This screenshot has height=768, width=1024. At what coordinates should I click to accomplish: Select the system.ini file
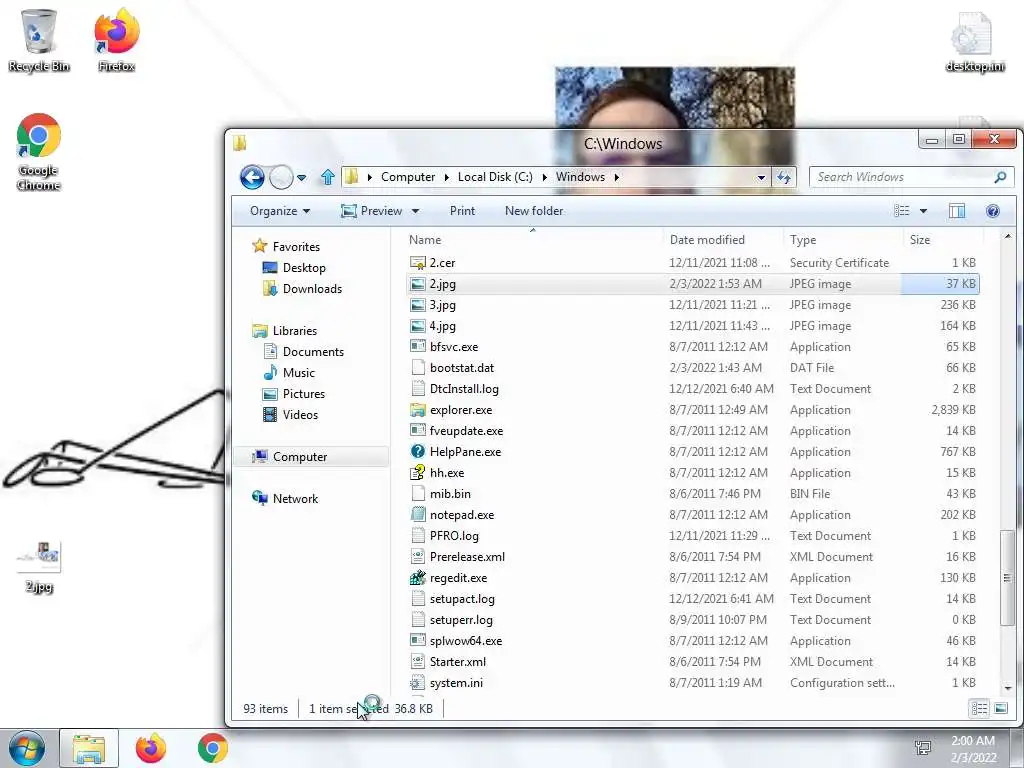tap(692, 683)
